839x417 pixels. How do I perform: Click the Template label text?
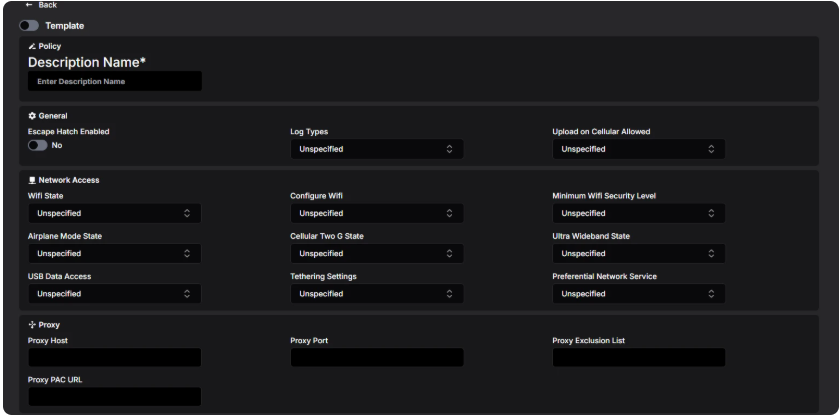(65, 26)
